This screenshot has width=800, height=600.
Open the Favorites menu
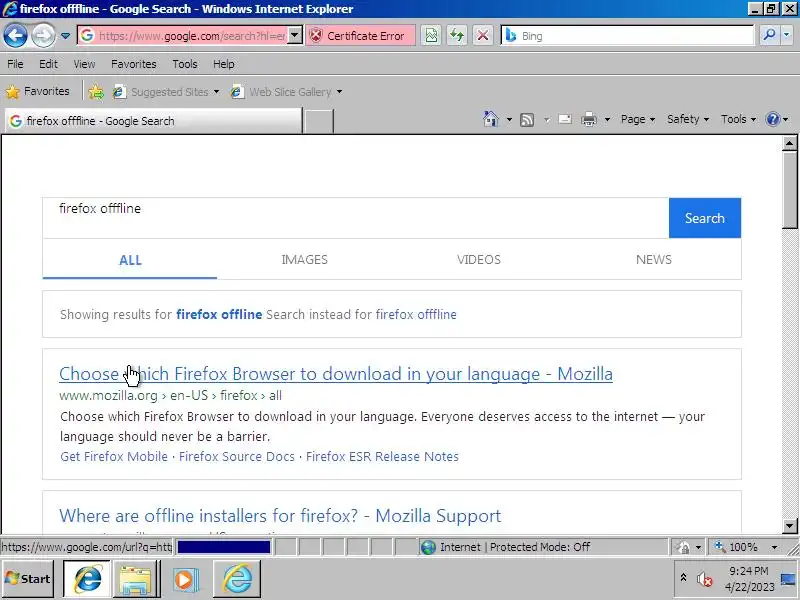pyautogui.click(x=134, y=64)
